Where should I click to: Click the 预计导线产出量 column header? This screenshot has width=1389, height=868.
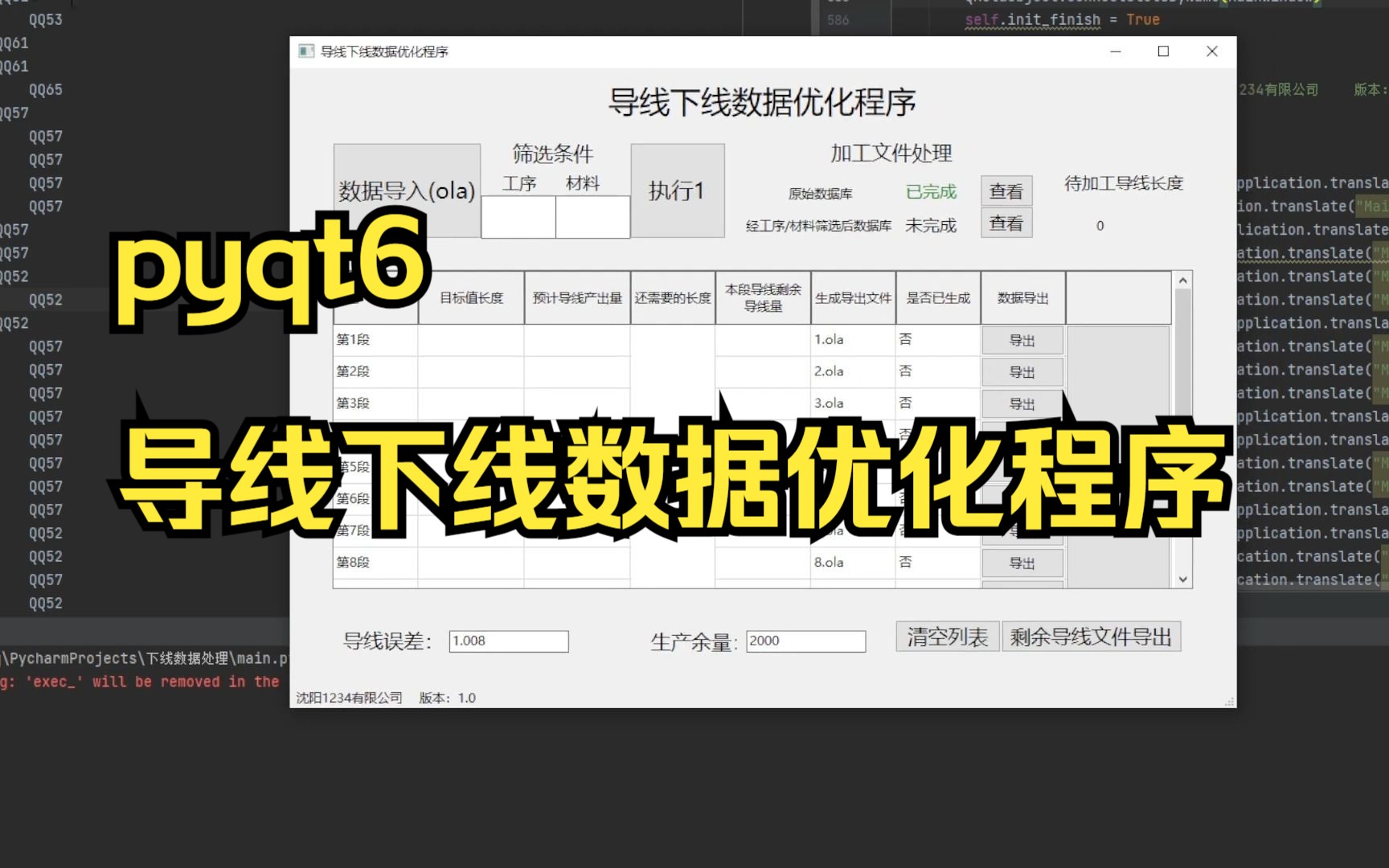[x=577, y=298]
